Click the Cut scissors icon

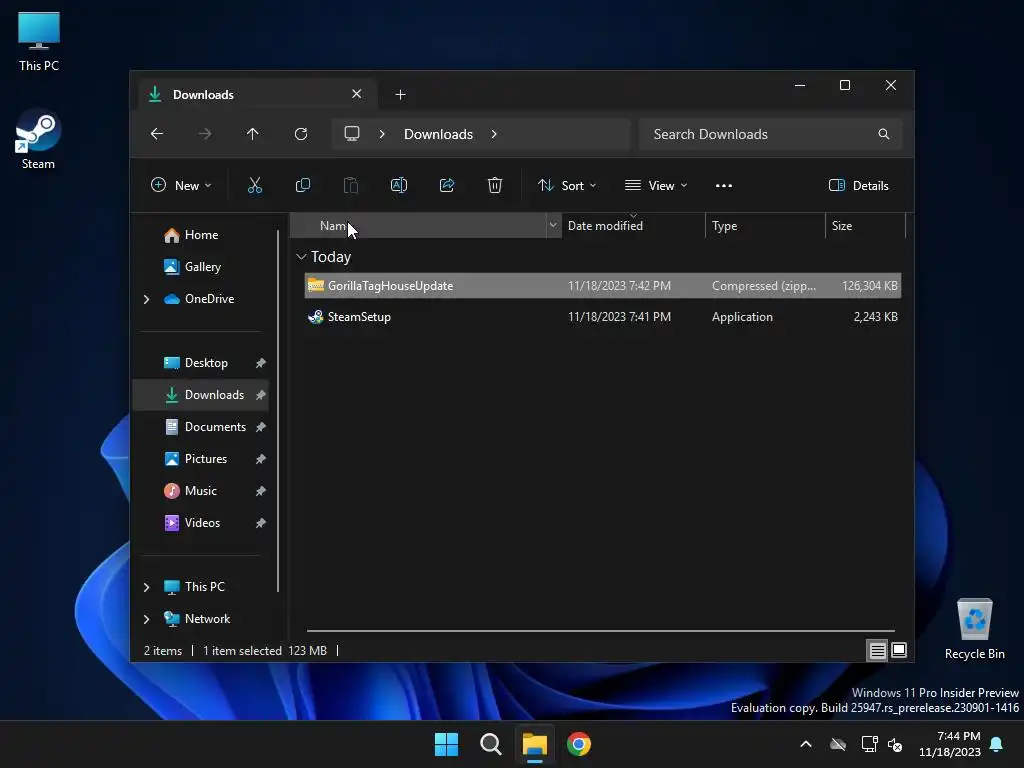(x=255, y=185)
